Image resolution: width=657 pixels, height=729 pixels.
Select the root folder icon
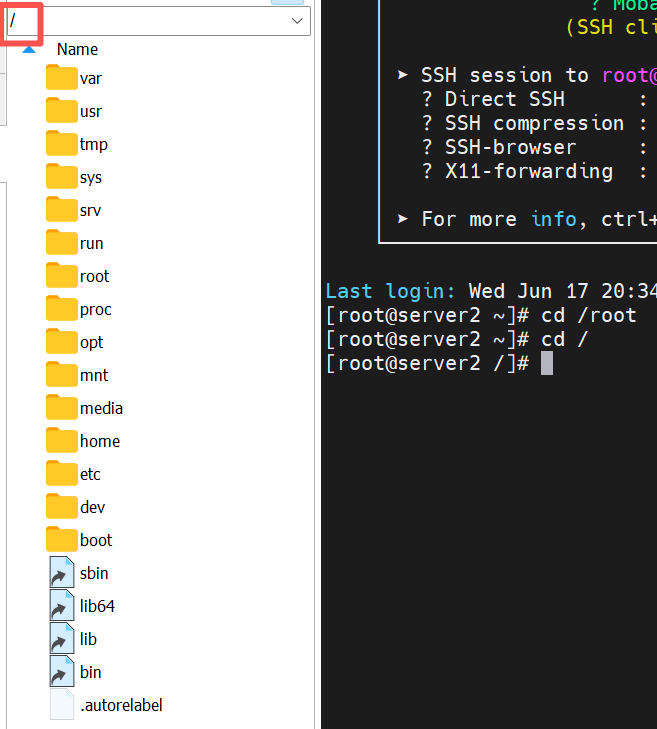click(62, 276)
